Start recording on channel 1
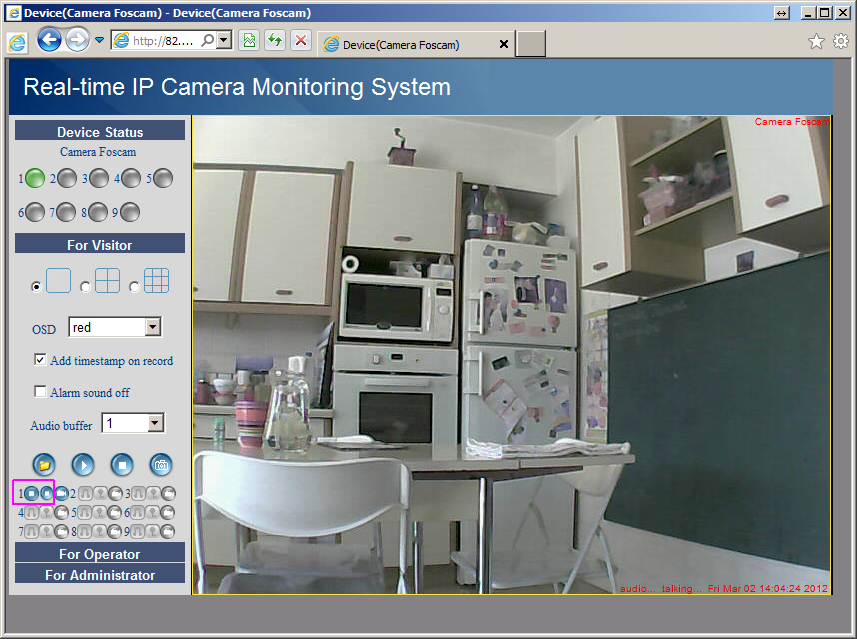857x639 pixels. point(62,494)
